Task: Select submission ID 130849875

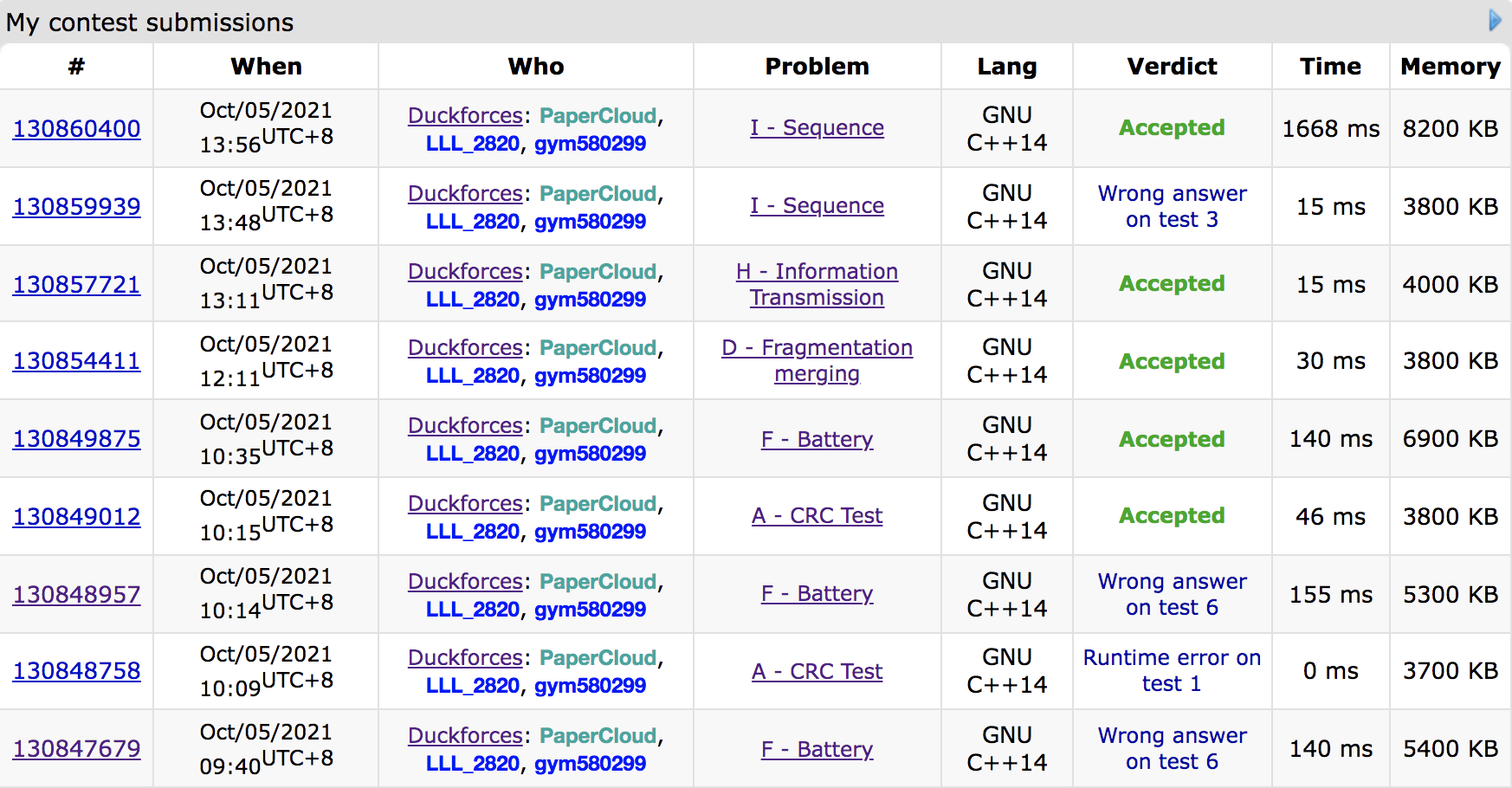Action: [76, 439]
